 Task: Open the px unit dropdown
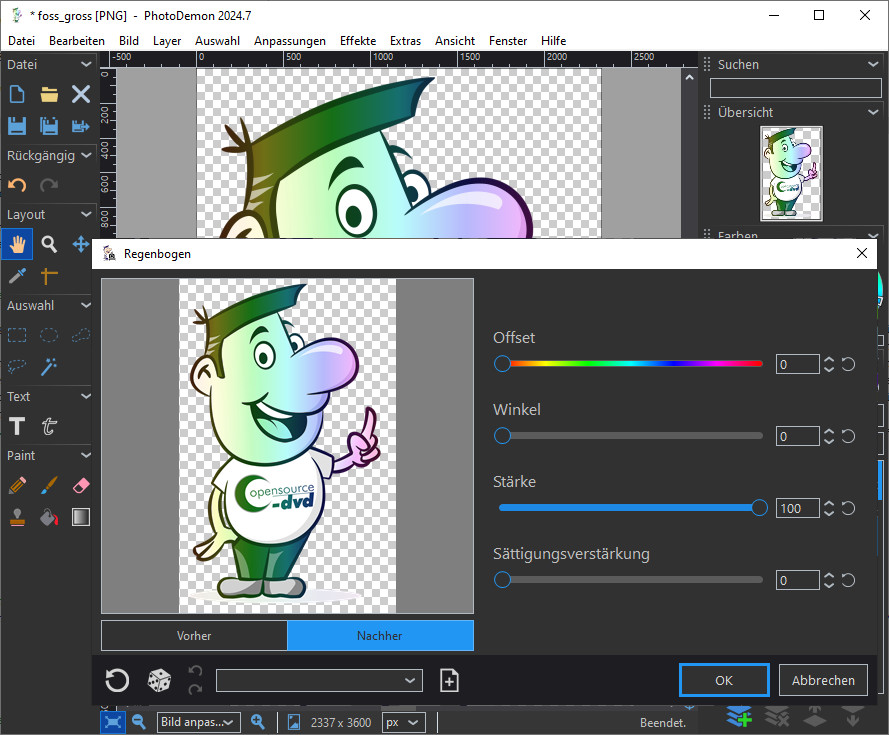tap(404, 722)
